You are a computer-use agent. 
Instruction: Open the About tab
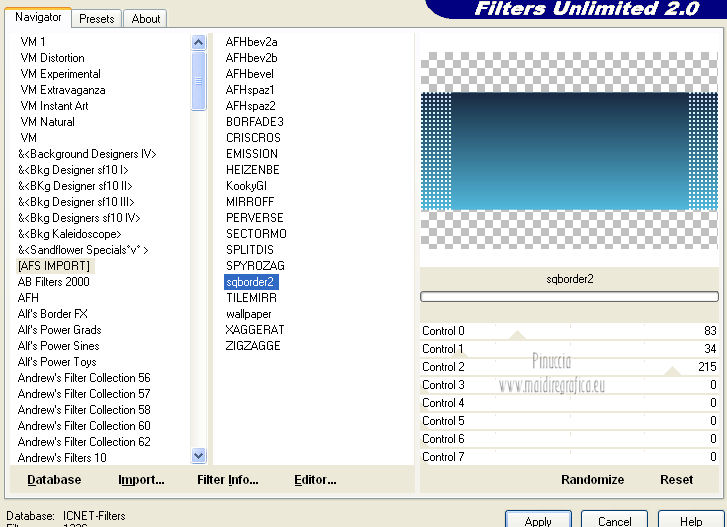click(x=146, y=19)
